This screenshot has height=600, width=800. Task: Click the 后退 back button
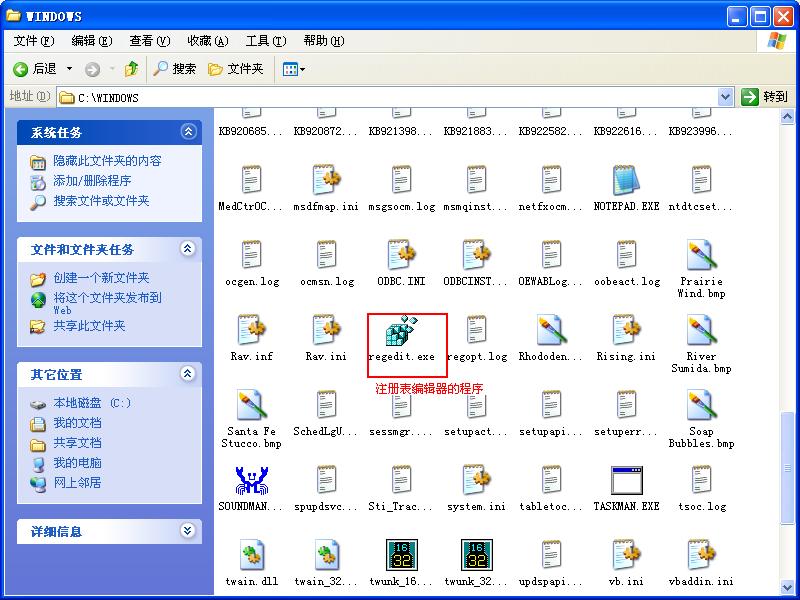[x=36, y=69]
